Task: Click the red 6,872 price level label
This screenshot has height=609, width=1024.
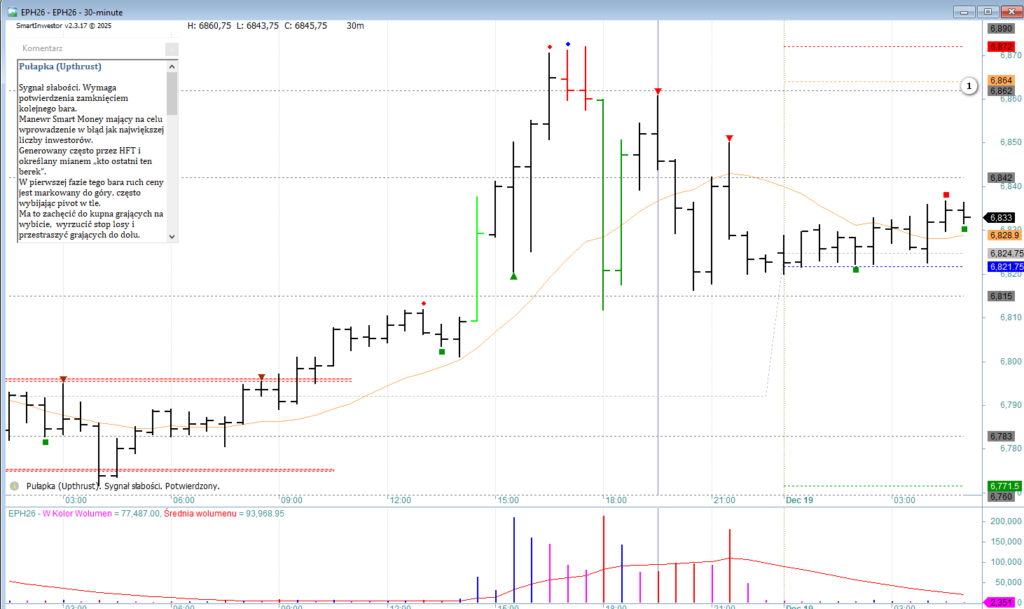Action: click(1000, 47)
